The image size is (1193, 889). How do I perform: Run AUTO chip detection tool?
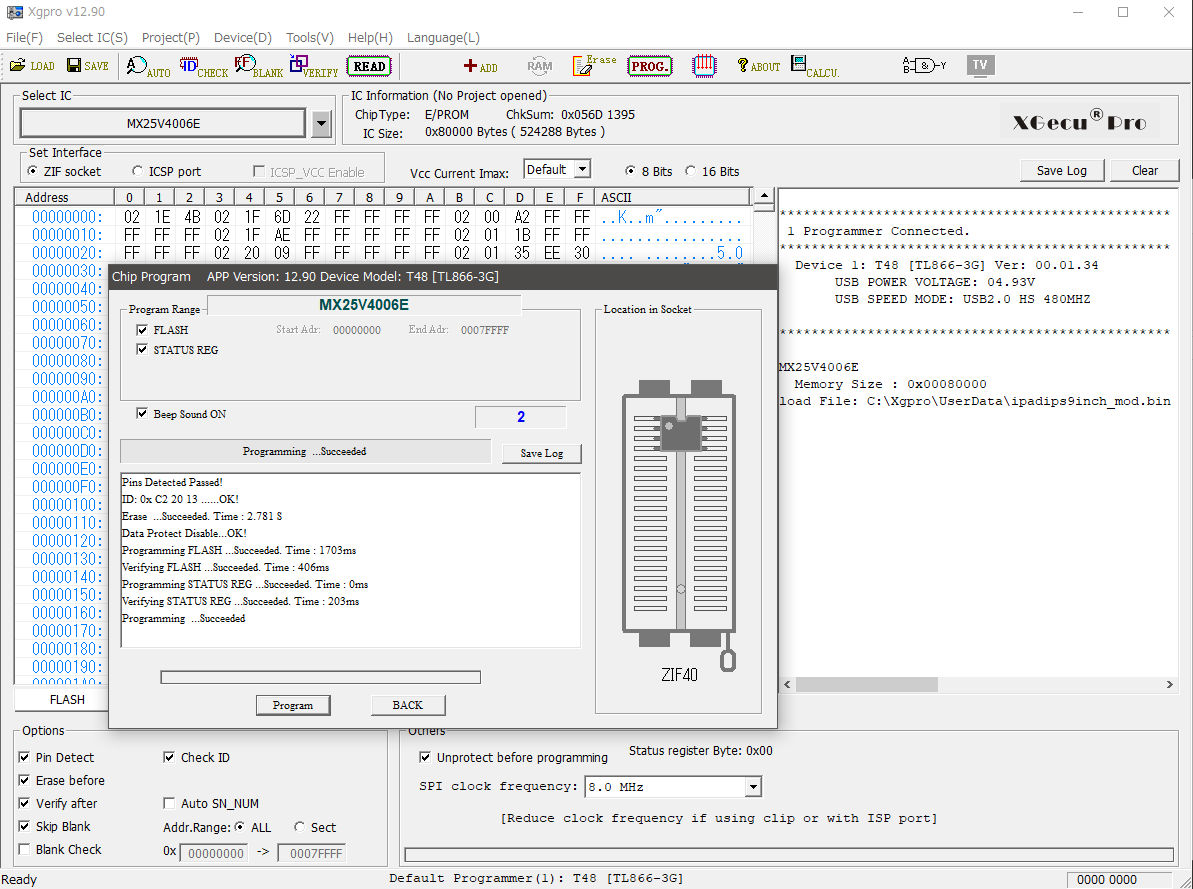(148, 66)
